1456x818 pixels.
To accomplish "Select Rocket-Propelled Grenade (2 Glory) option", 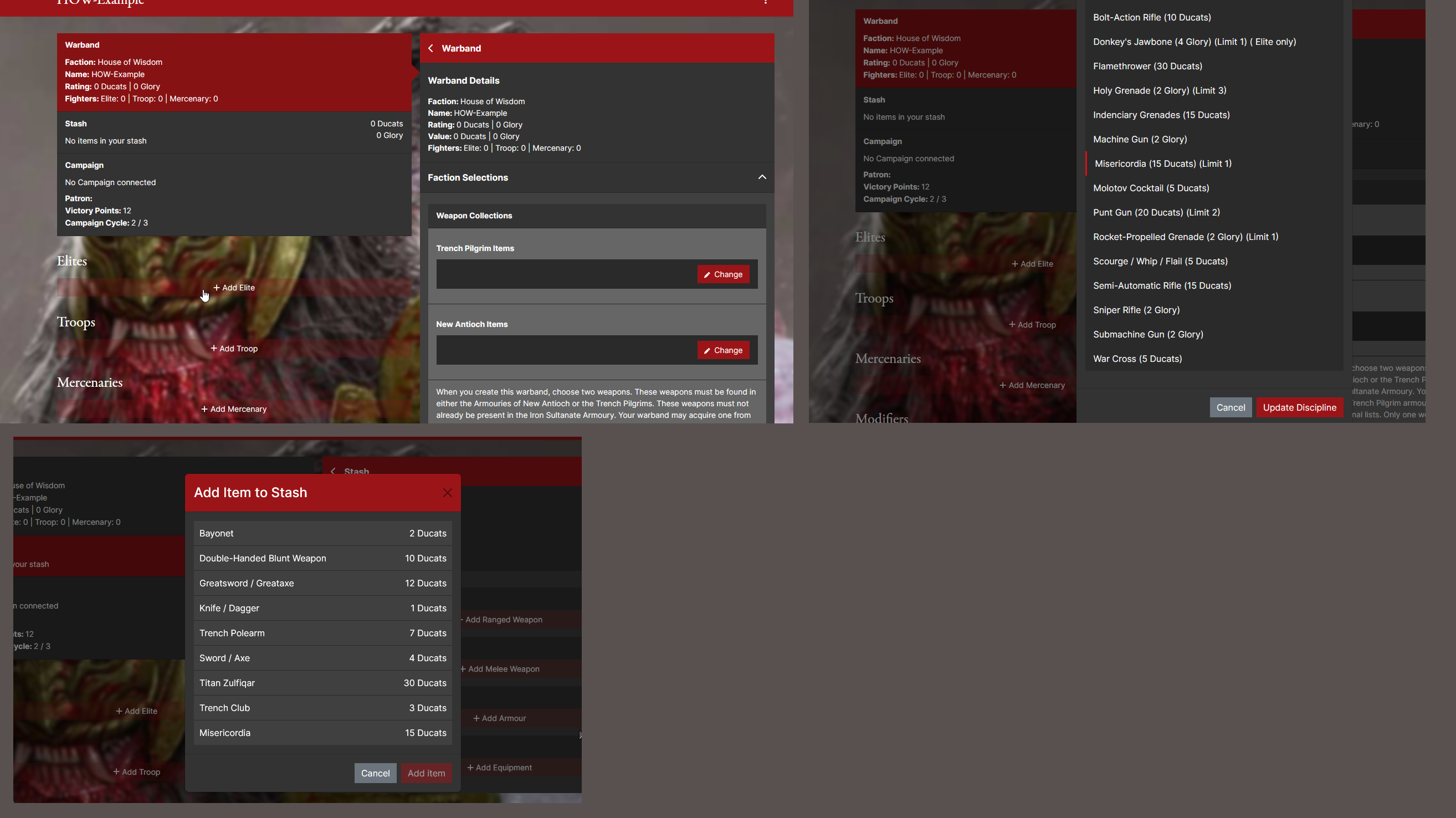I will tap(1213, 236).
